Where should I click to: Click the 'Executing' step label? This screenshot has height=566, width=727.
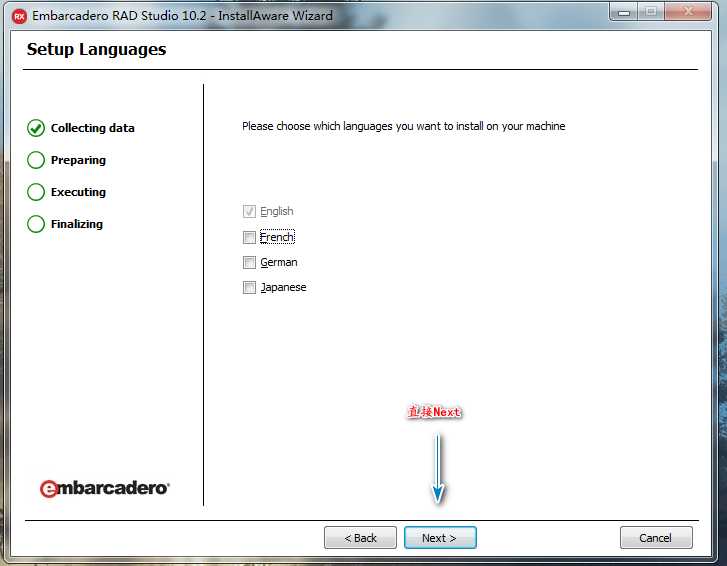[78, 192]
